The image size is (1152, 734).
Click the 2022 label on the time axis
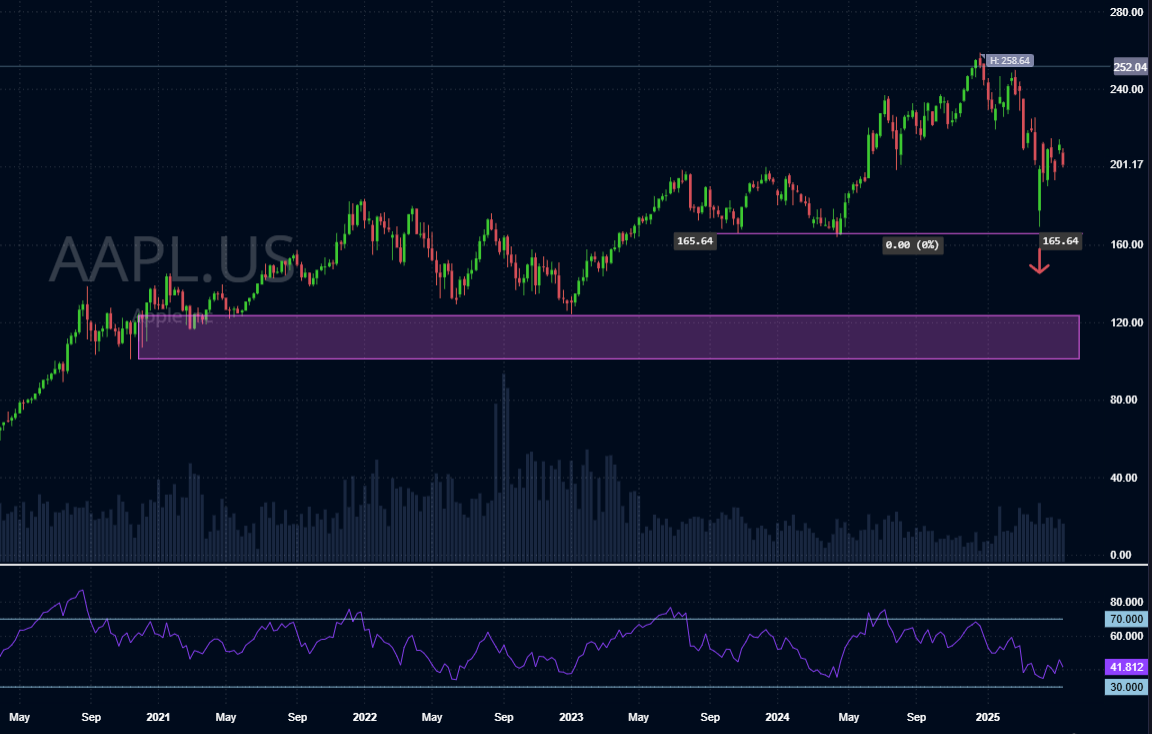[x=364, y=717]
